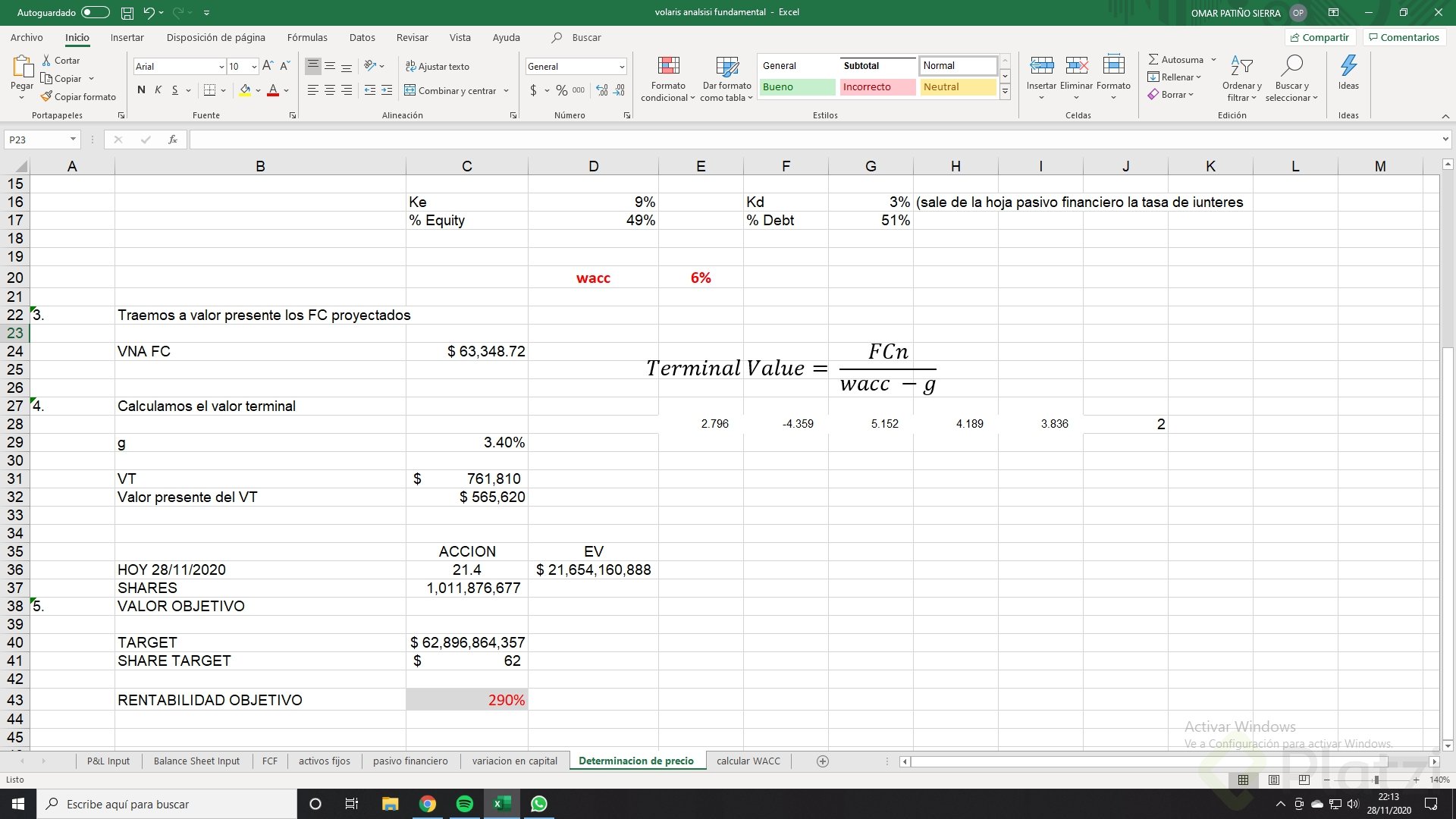The image size is (1456, 819).
Task: Click the percent style icon
Action: [x=561, y=90]
